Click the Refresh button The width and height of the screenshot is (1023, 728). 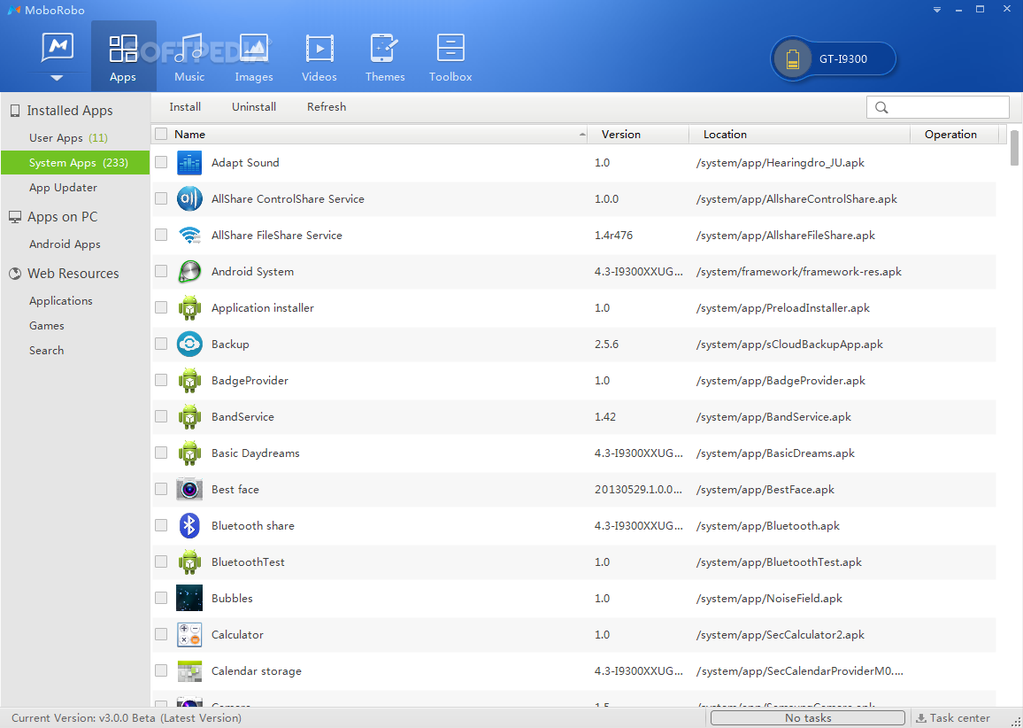327,107
